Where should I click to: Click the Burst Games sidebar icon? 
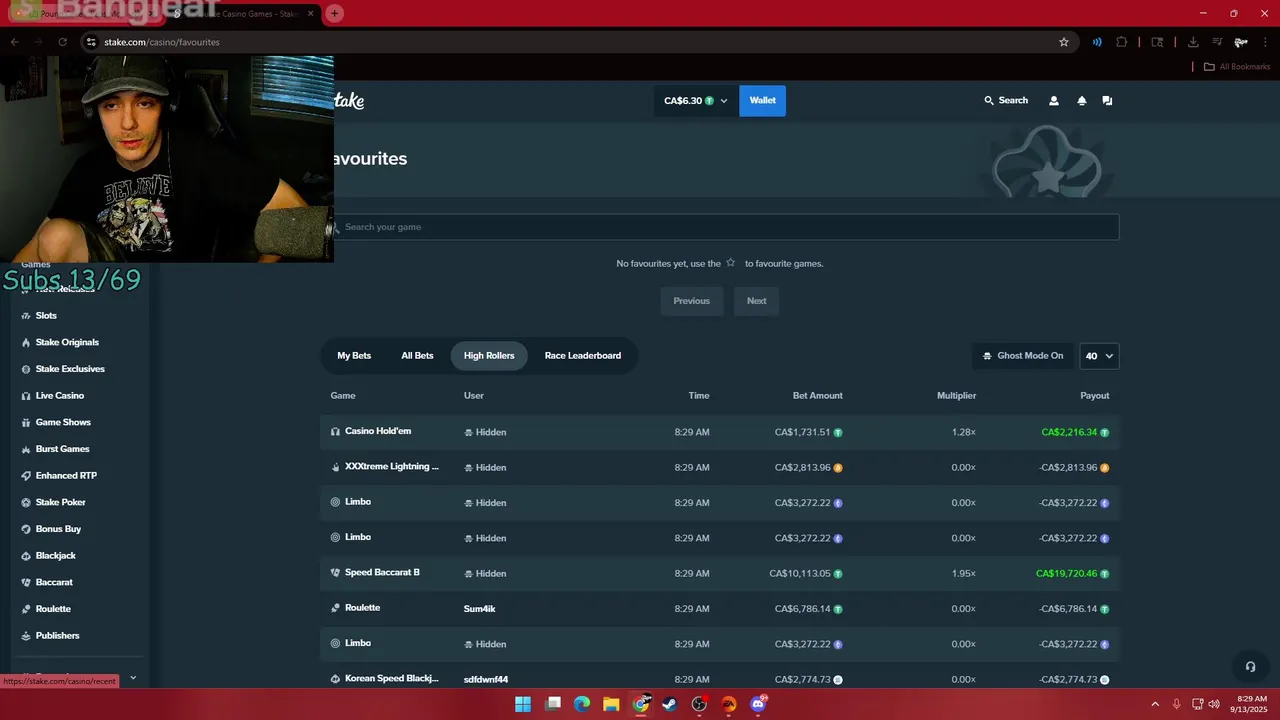click(x=26, y=449)
